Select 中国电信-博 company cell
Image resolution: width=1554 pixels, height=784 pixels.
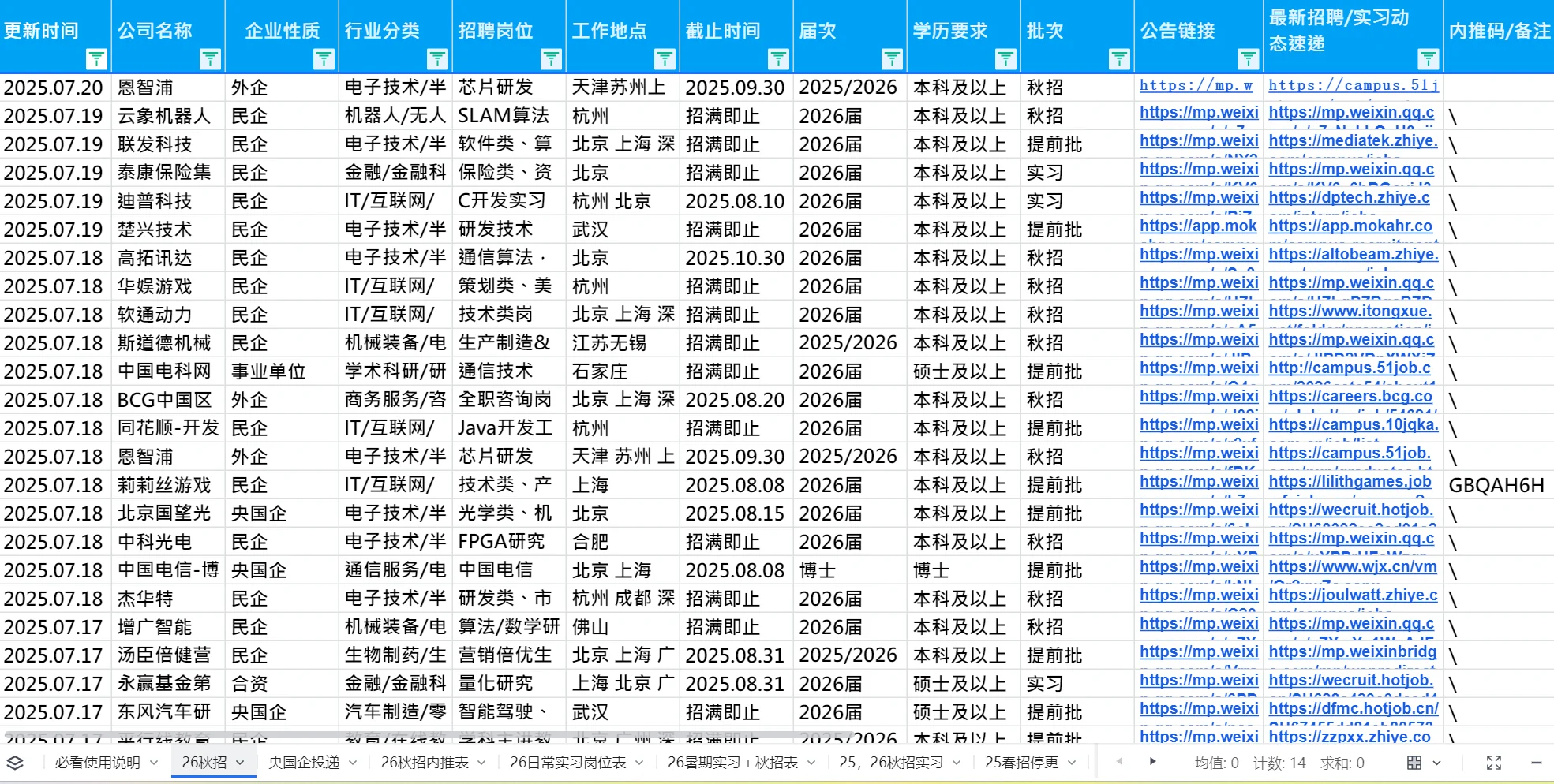click(168, 570)
